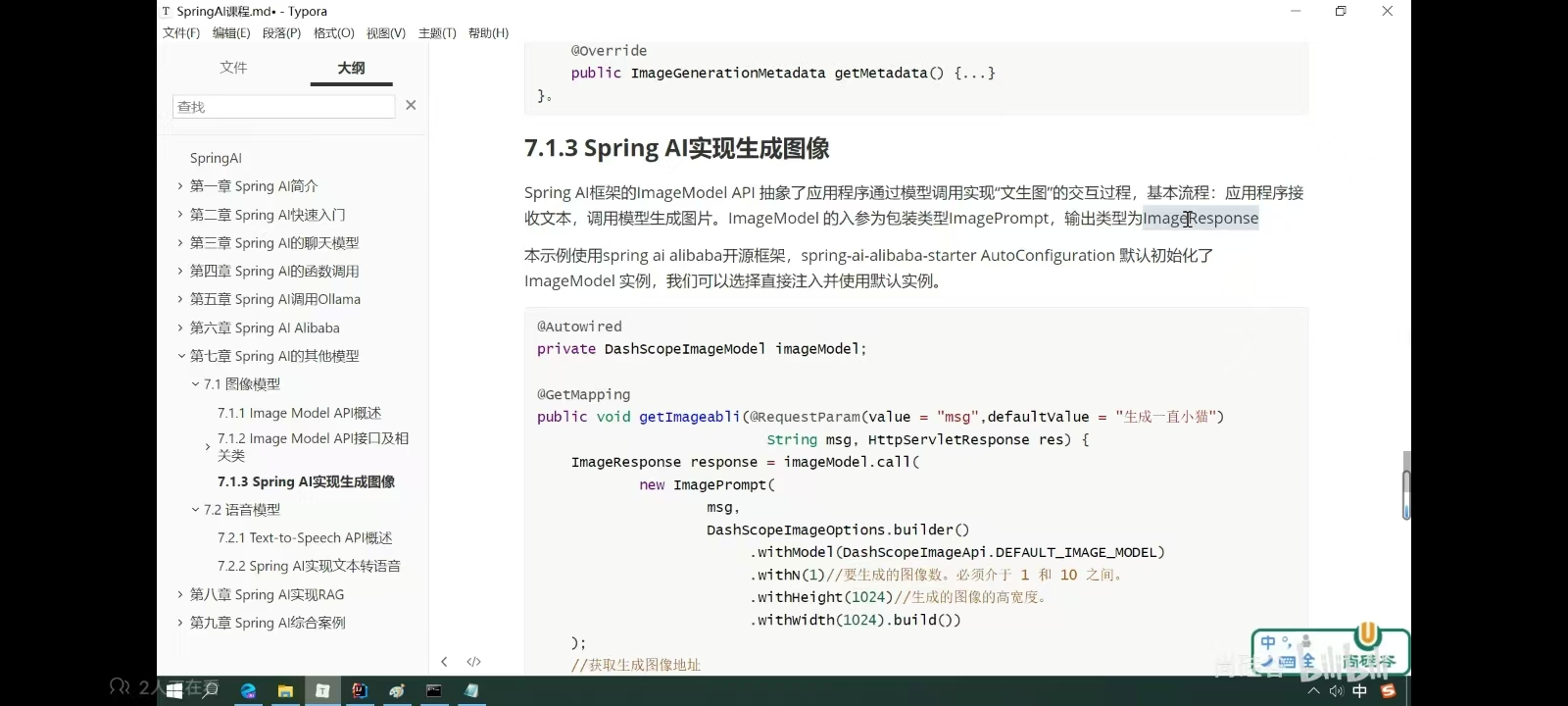
Task: Open the 帮助(H) menu
Action: [488, 33]
